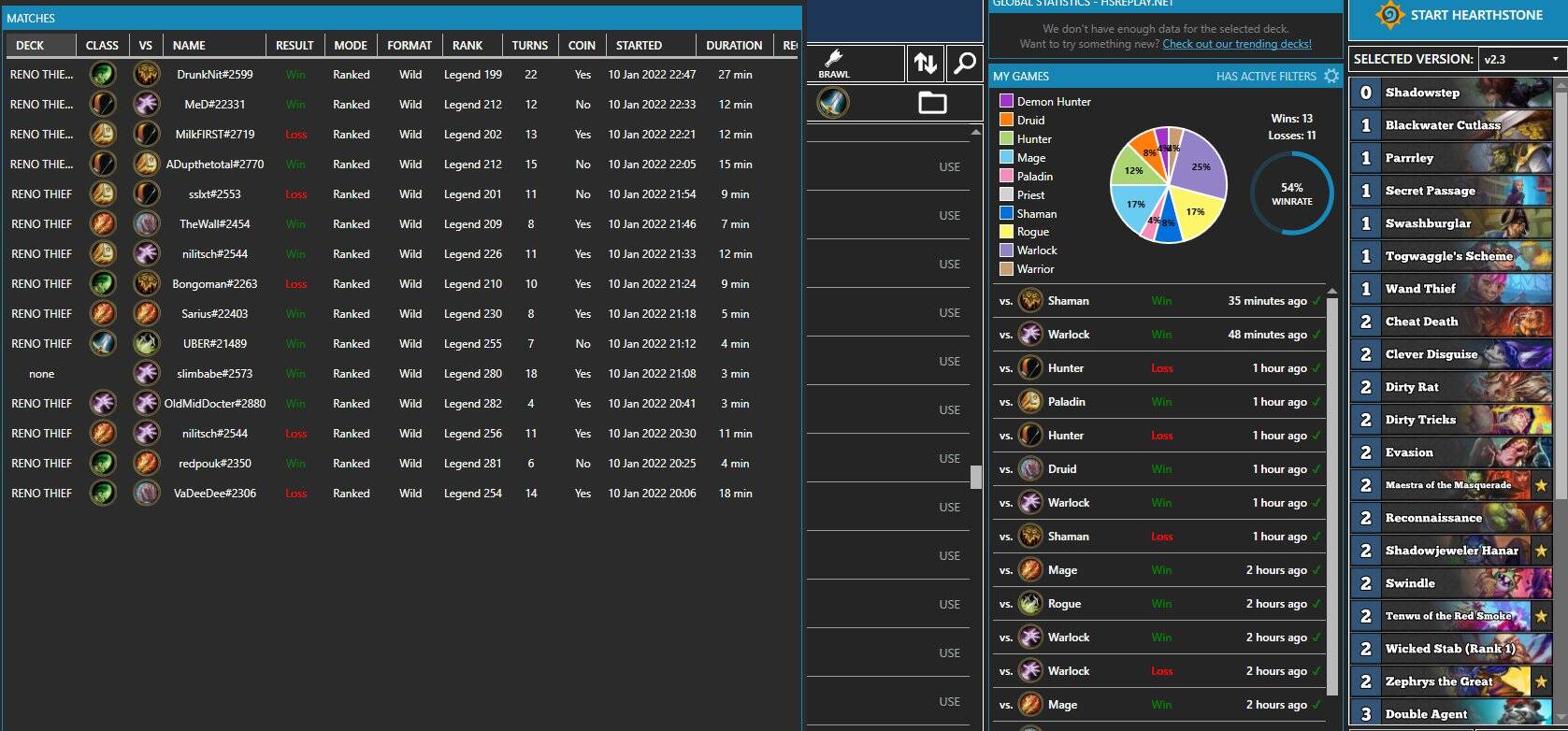Screen dimensions: 1568x731
Task: Click star icon on Shadowjeweler Hanar
Action: 1541,551
